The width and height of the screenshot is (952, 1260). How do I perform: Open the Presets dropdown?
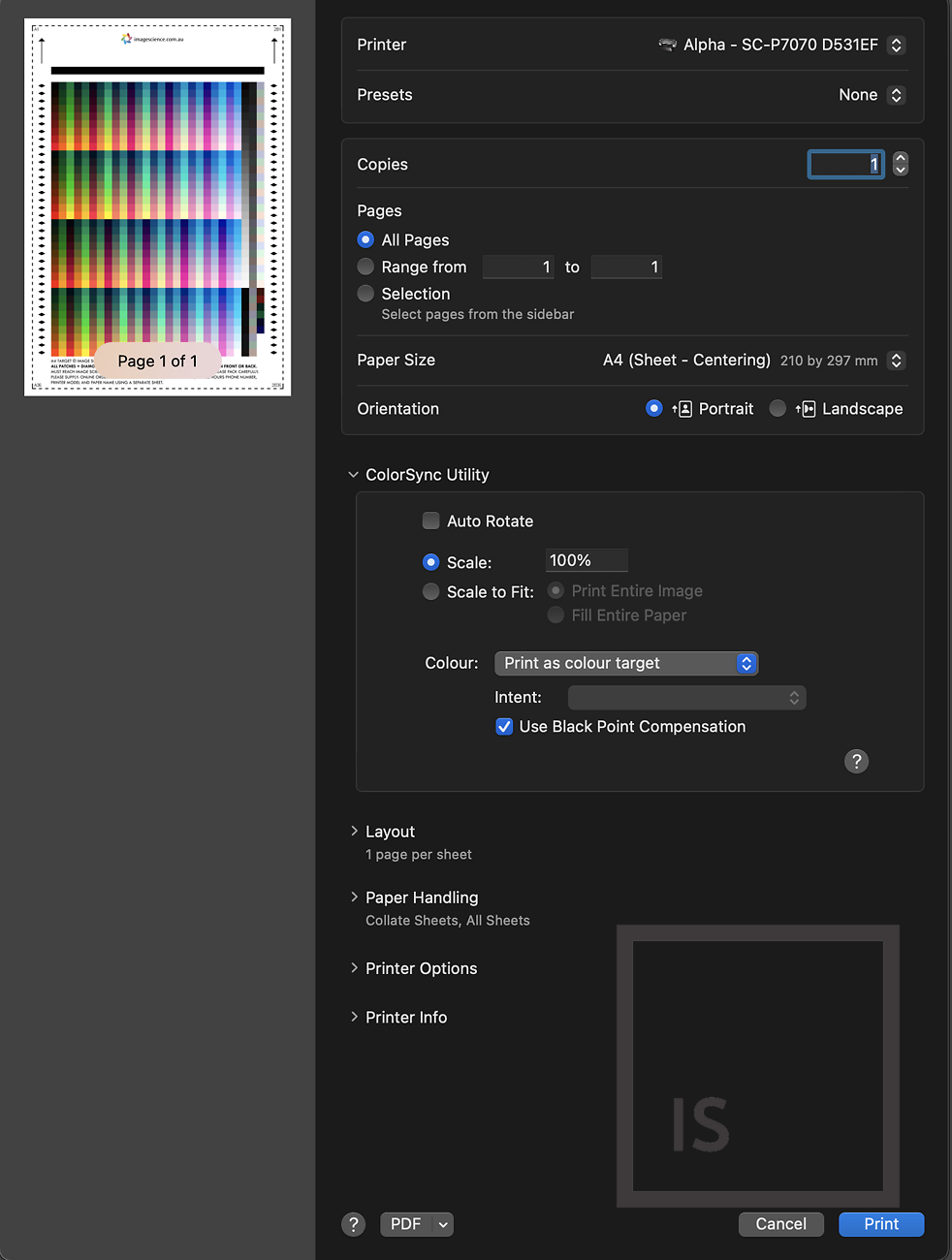pos(871,94)
